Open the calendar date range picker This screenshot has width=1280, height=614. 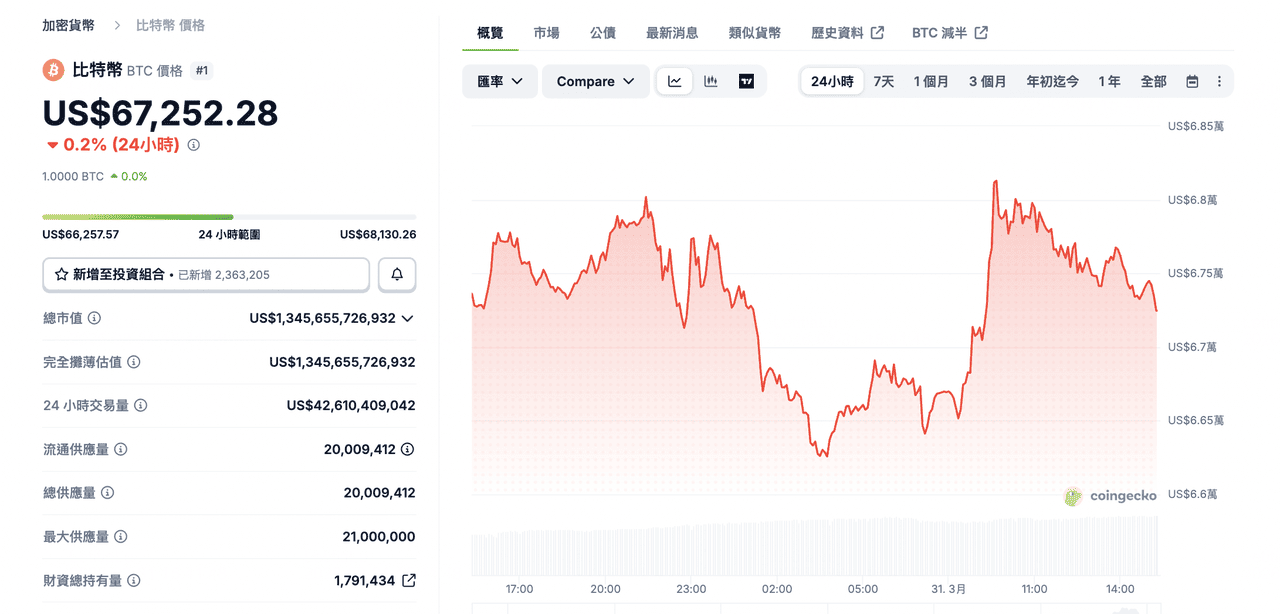(1192, 82)
